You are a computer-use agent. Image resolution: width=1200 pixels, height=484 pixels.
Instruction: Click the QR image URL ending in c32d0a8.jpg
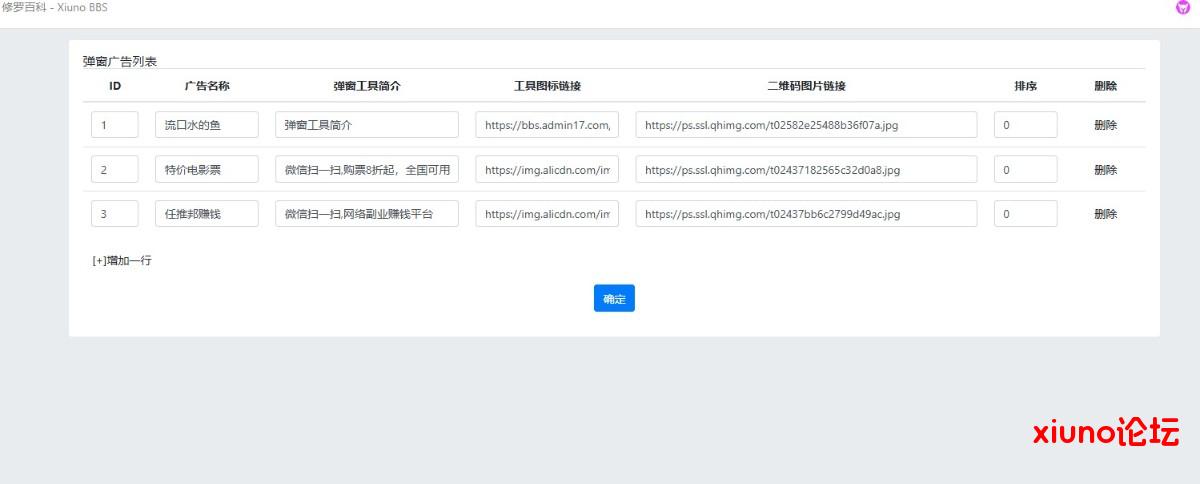(x=806, y=170)
